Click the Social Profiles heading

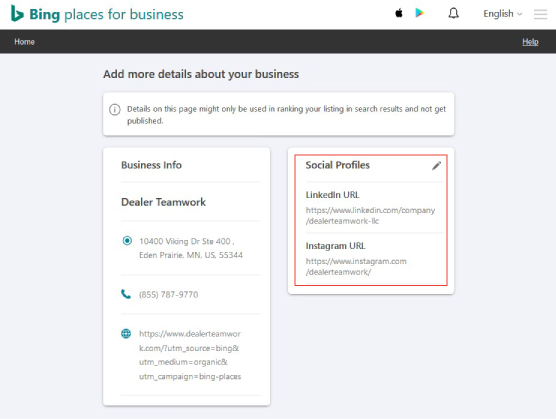point(338,165)
